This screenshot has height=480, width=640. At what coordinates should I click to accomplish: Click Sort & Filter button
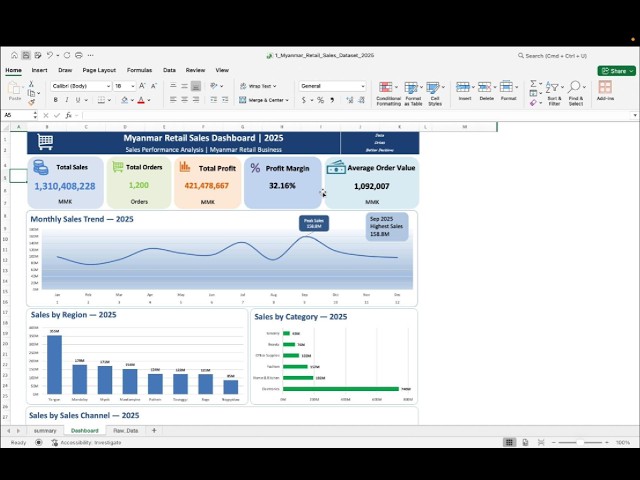click(554, 93)
